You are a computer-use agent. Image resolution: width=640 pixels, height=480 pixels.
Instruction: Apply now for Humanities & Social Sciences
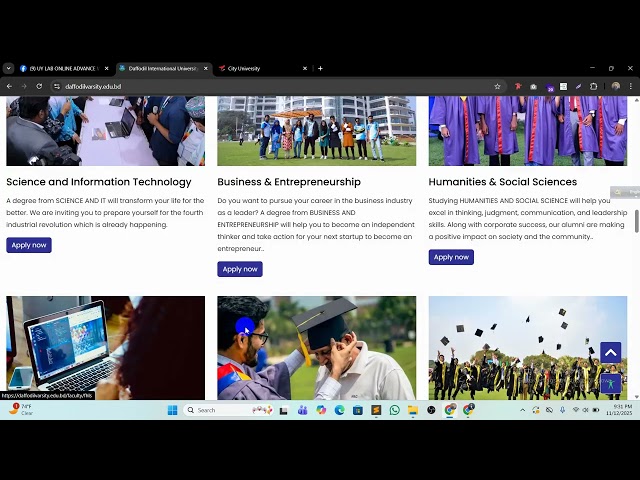pos(451,257)
